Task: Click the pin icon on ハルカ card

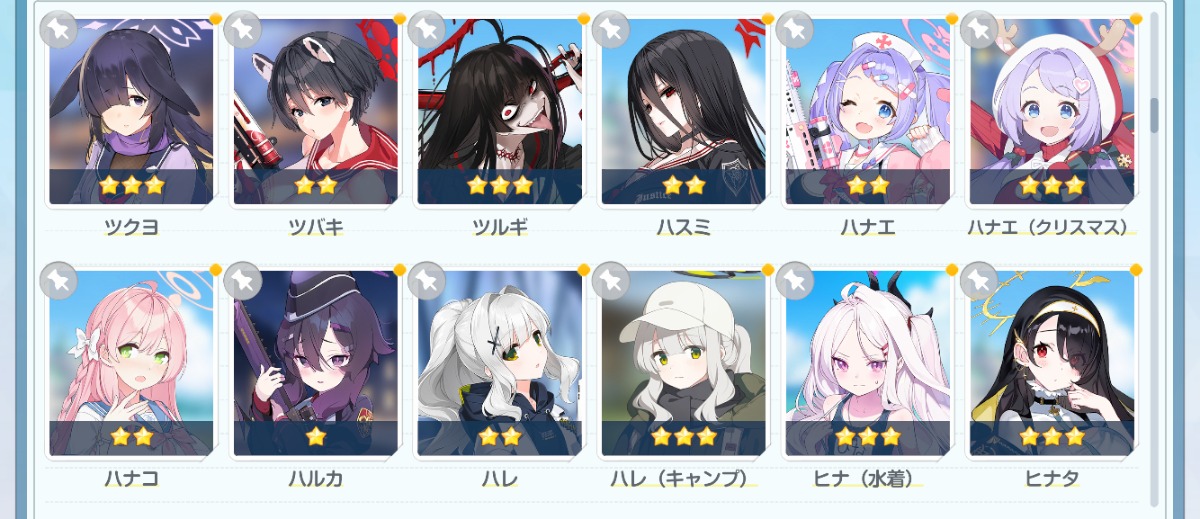Action: [x=243, y=281]
